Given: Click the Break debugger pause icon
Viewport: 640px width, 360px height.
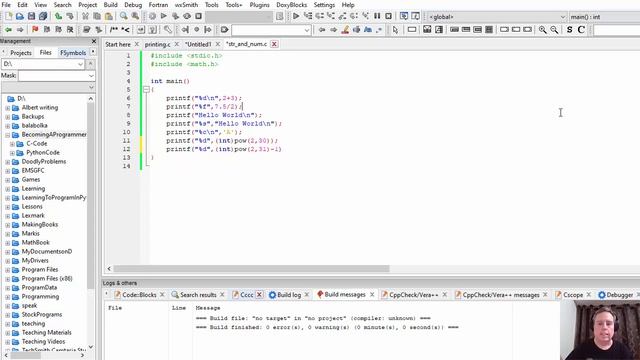Looking at the screenshot, I should 377,16.
